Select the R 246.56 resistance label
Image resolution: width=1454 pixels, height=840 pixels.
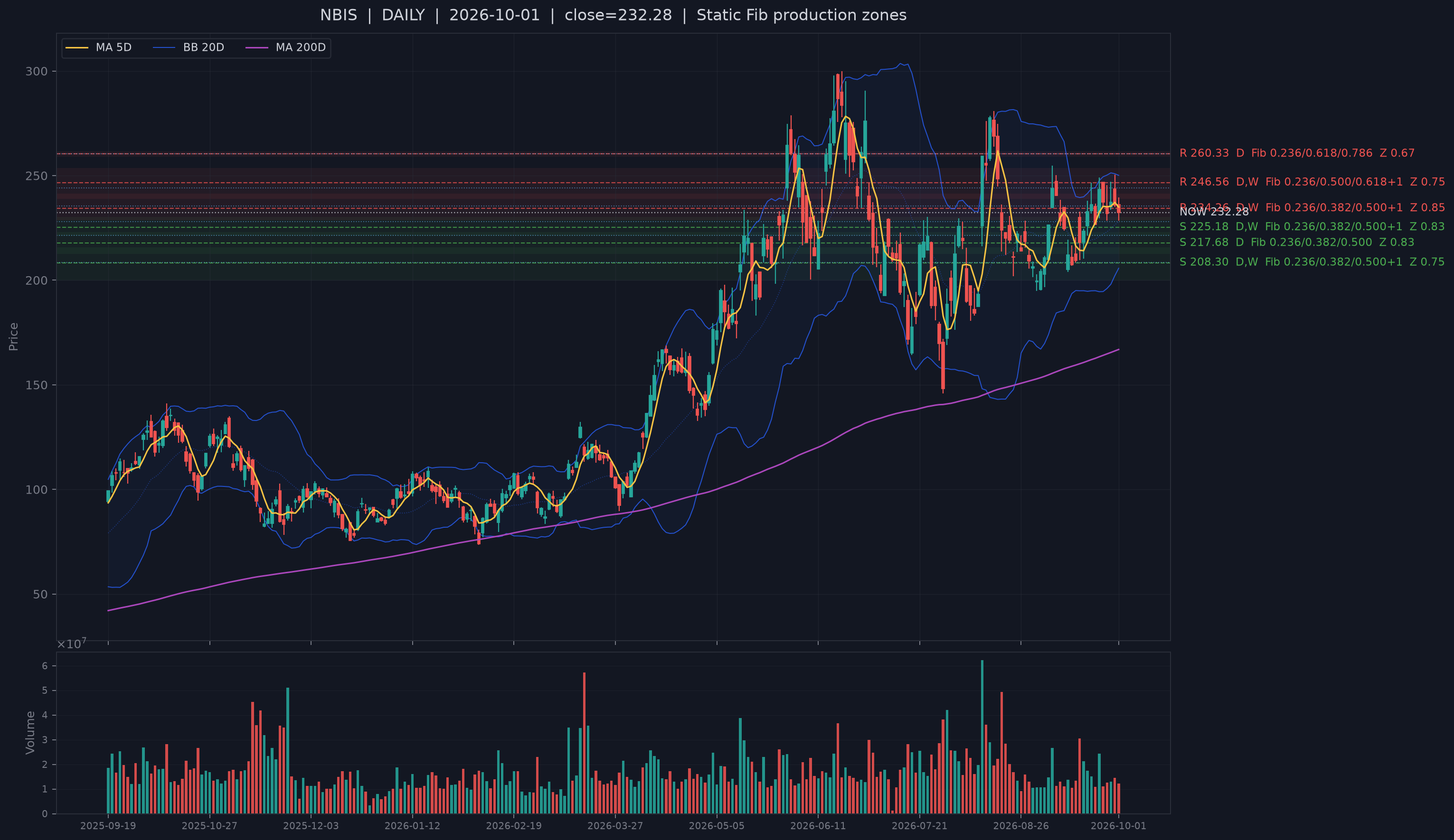click(1312, 182)
